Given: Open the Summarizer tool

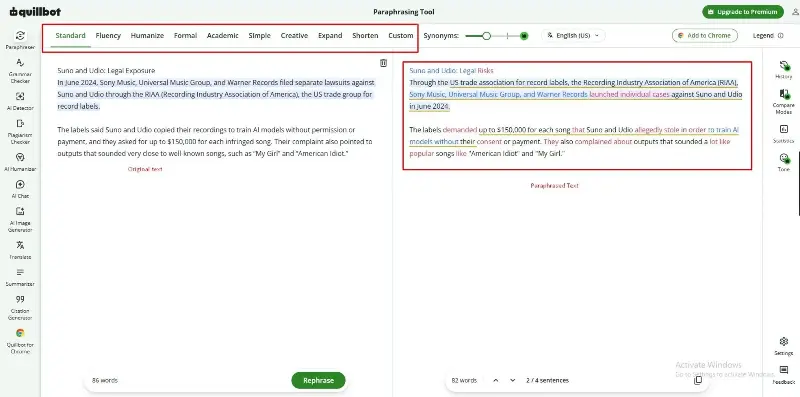Looking at the screenshot, I should (x=20, y=277).
